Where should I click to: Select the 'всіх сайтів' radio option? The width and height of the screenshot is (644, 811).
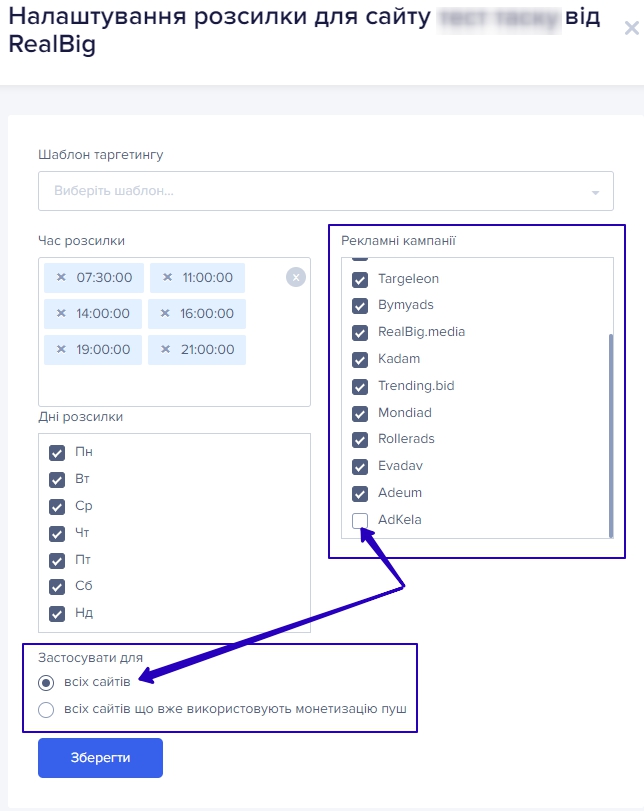[x=46, y=683]
